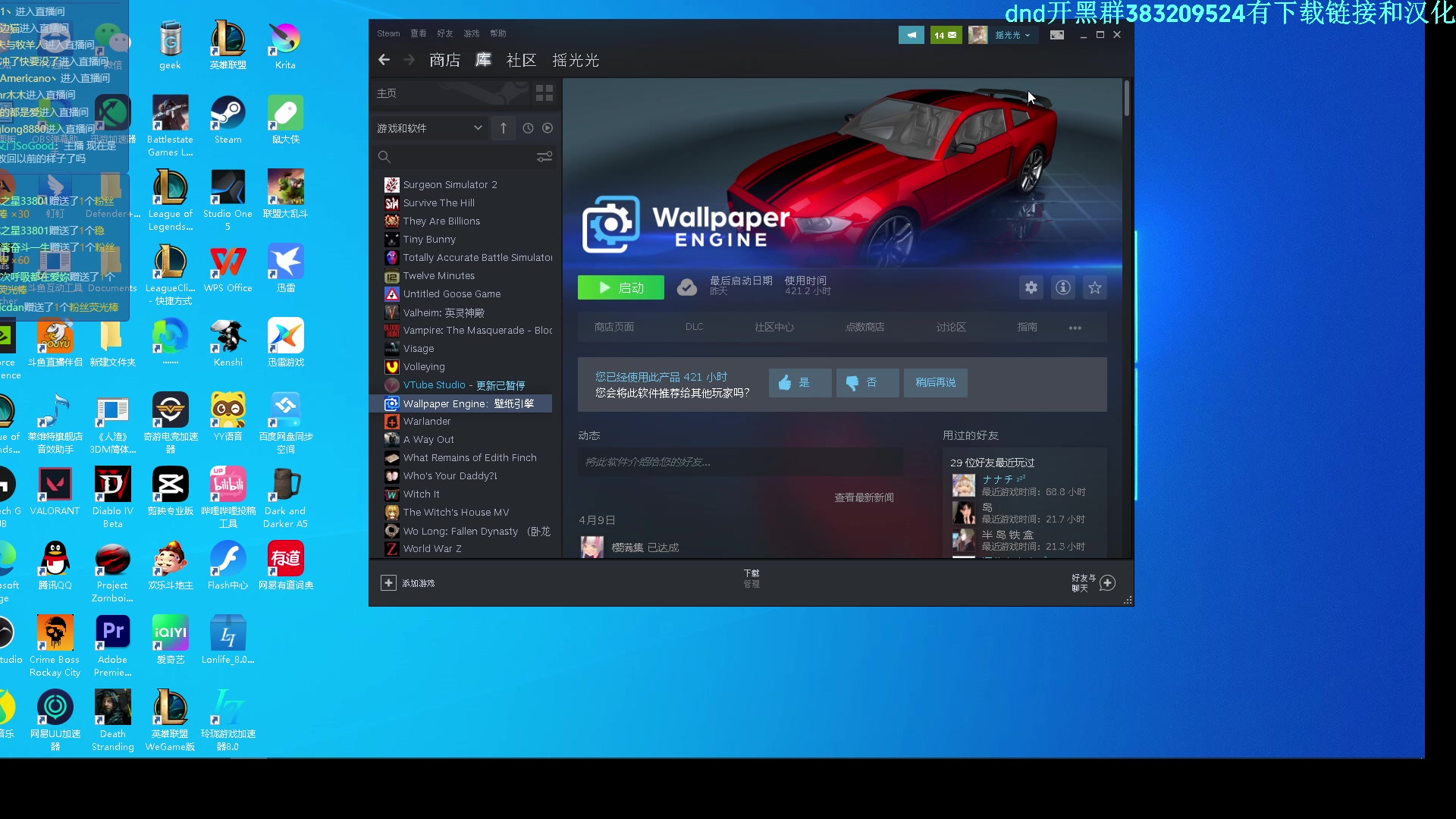The height and width of the screenshot is (819, 1456).
Task: Open the game info icon
Action: coord(1063,287)
